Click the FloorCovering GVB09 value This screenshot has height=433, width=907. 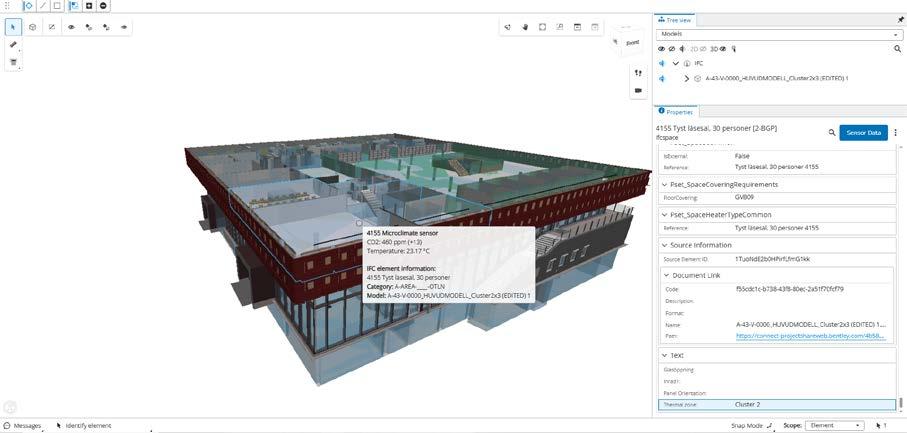point(744,198)
